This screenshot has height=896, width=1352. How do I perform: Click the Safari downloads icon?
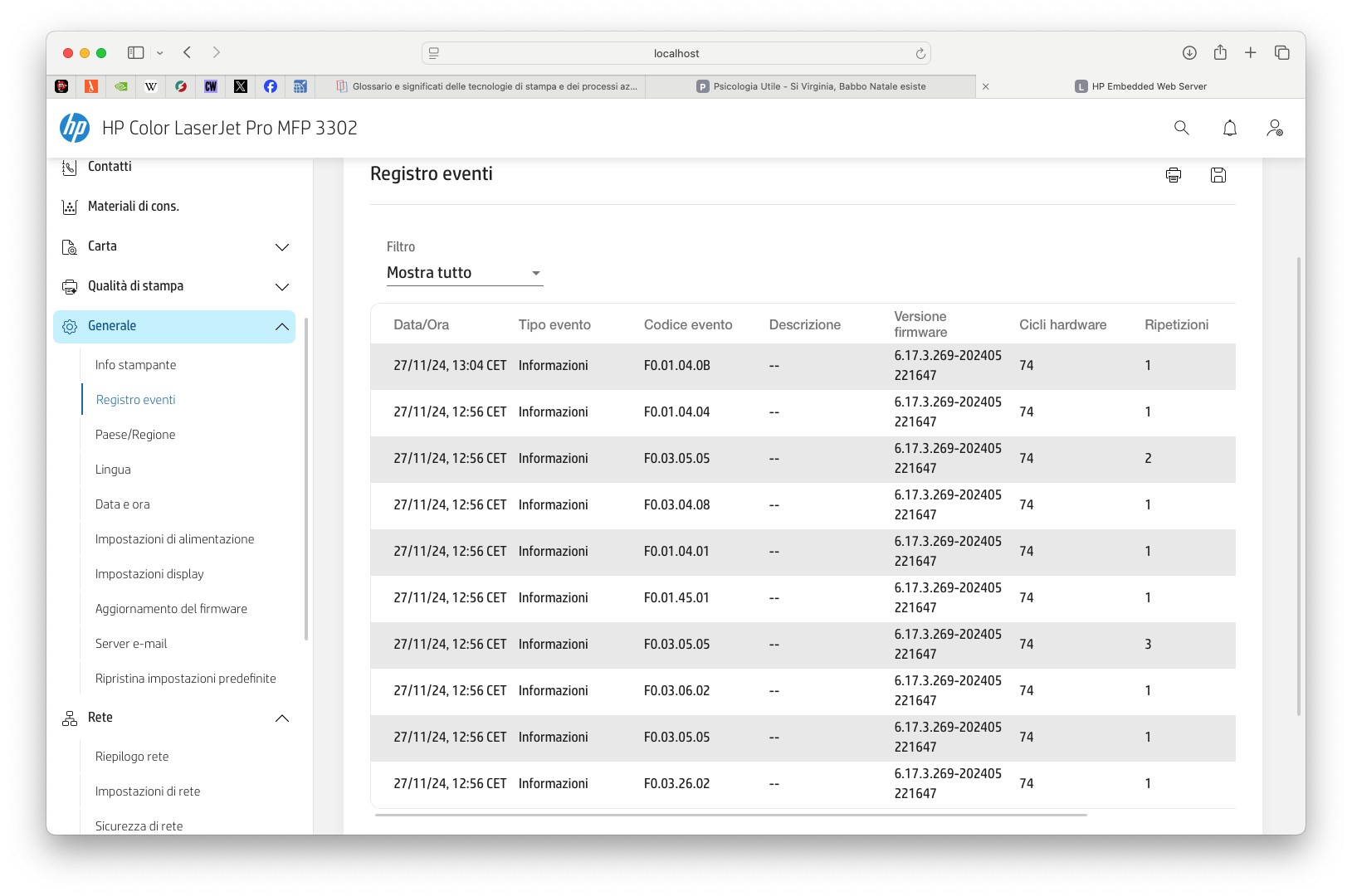click(1188, 53)
